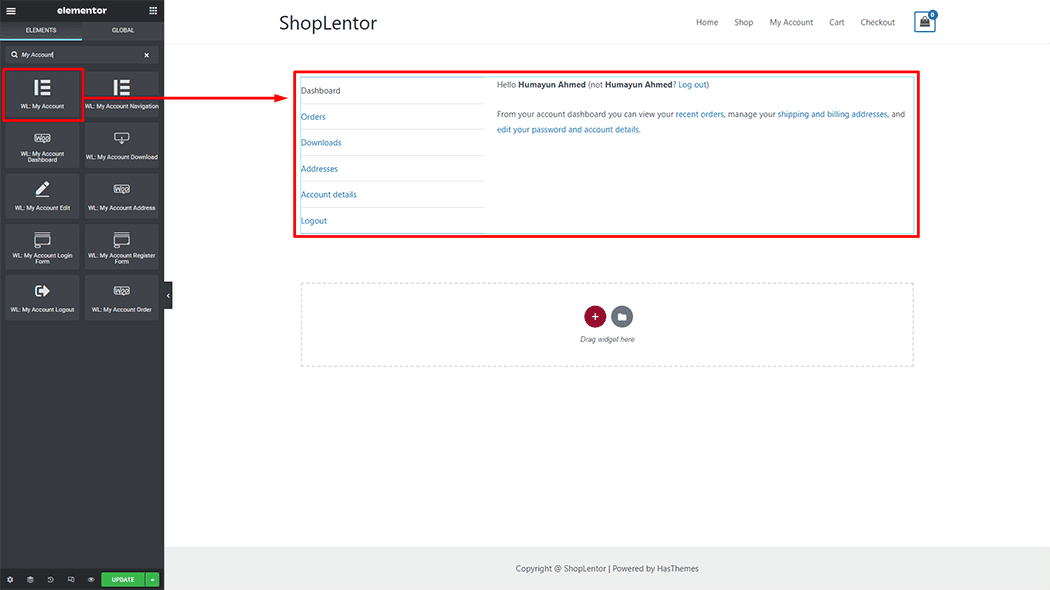Open the Orders link in account menu
This screenshot has height=590, width=1050.
point(313,117)
